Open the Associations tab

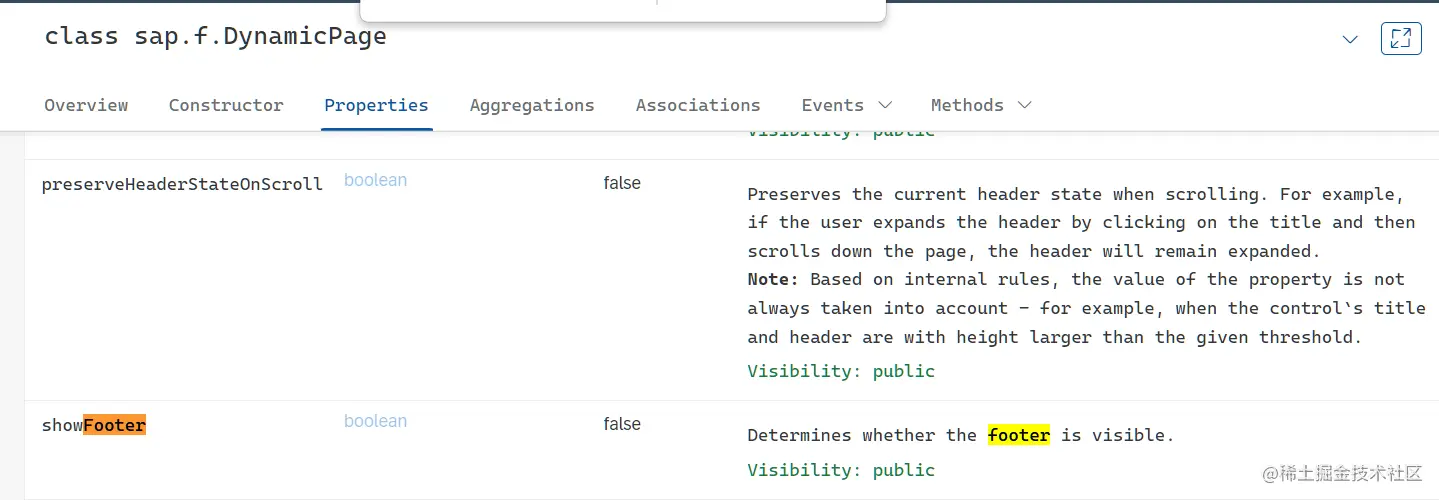tap(698, 105)
